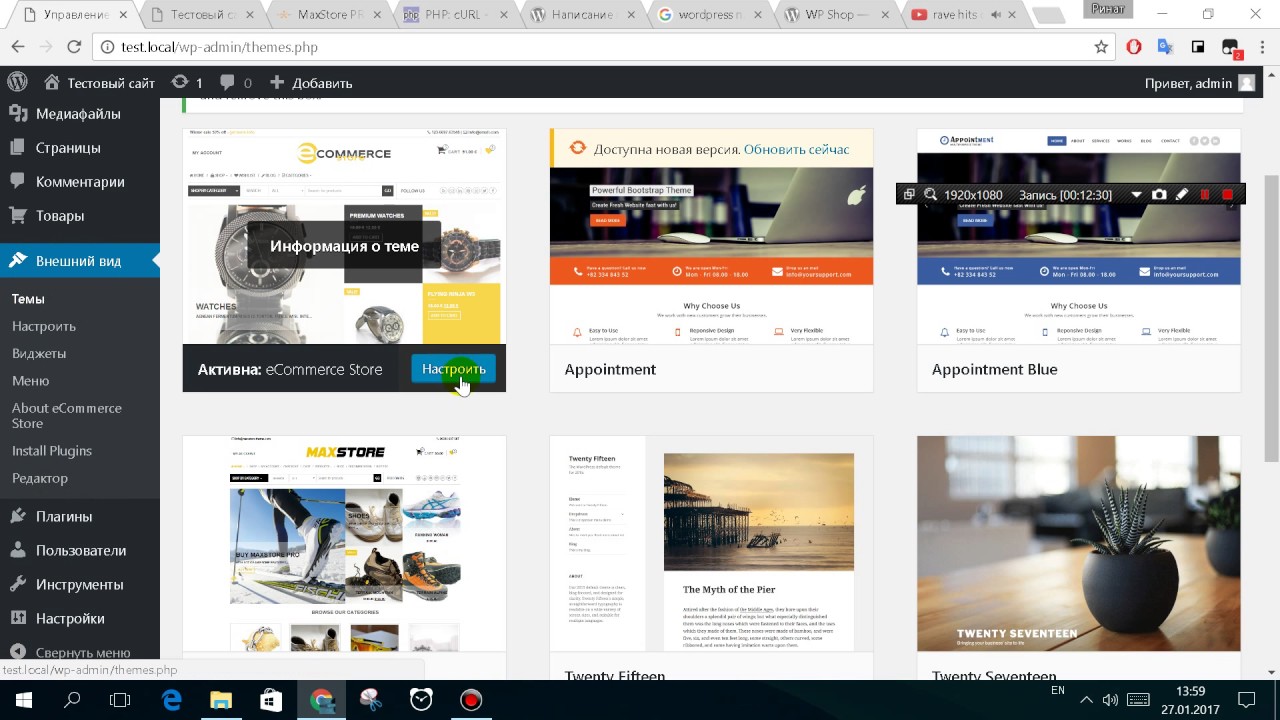Open recorder dropdown arrow
Image resolution: width=1280 pixels, height=720 pixels.
1136,195
